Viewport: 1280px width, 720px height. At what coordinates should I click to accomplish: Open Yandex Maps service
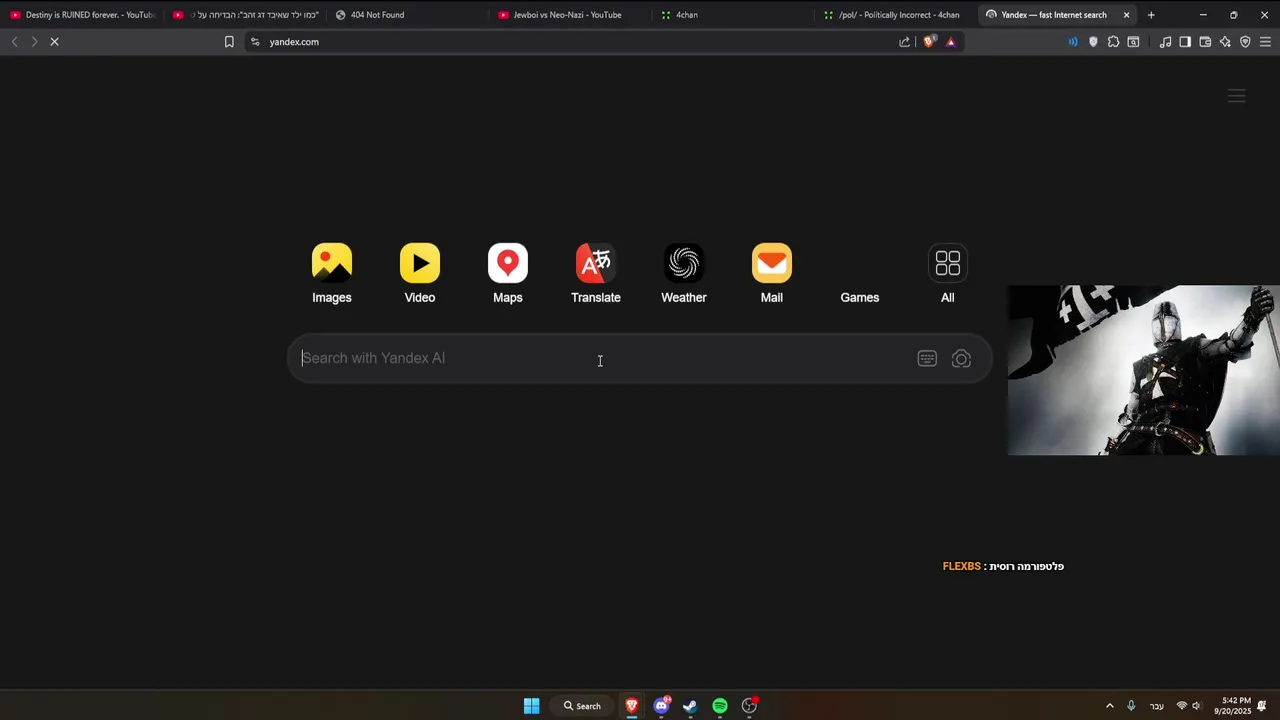[x=508, y=273]
